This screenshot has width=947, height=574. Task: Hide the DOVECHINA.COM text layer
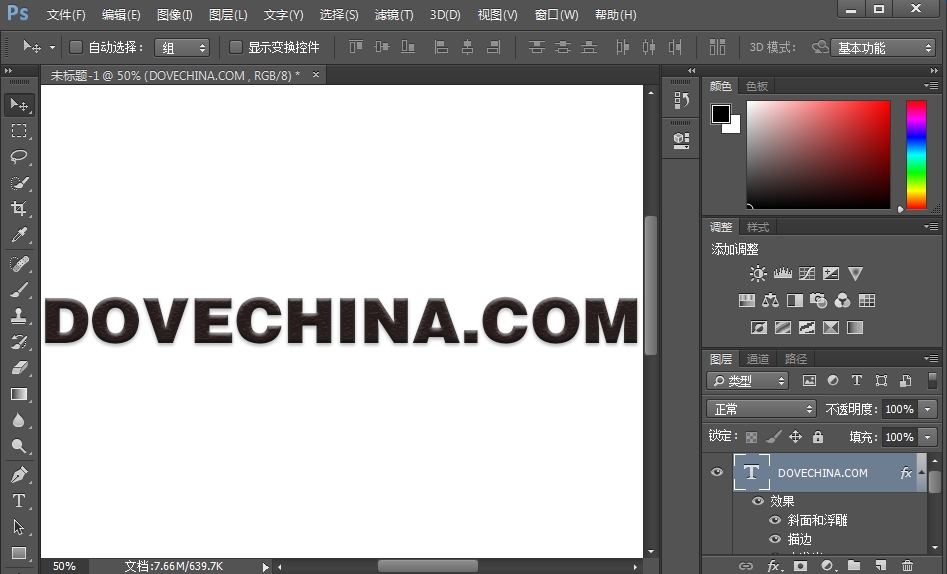(x=716, y=472)
